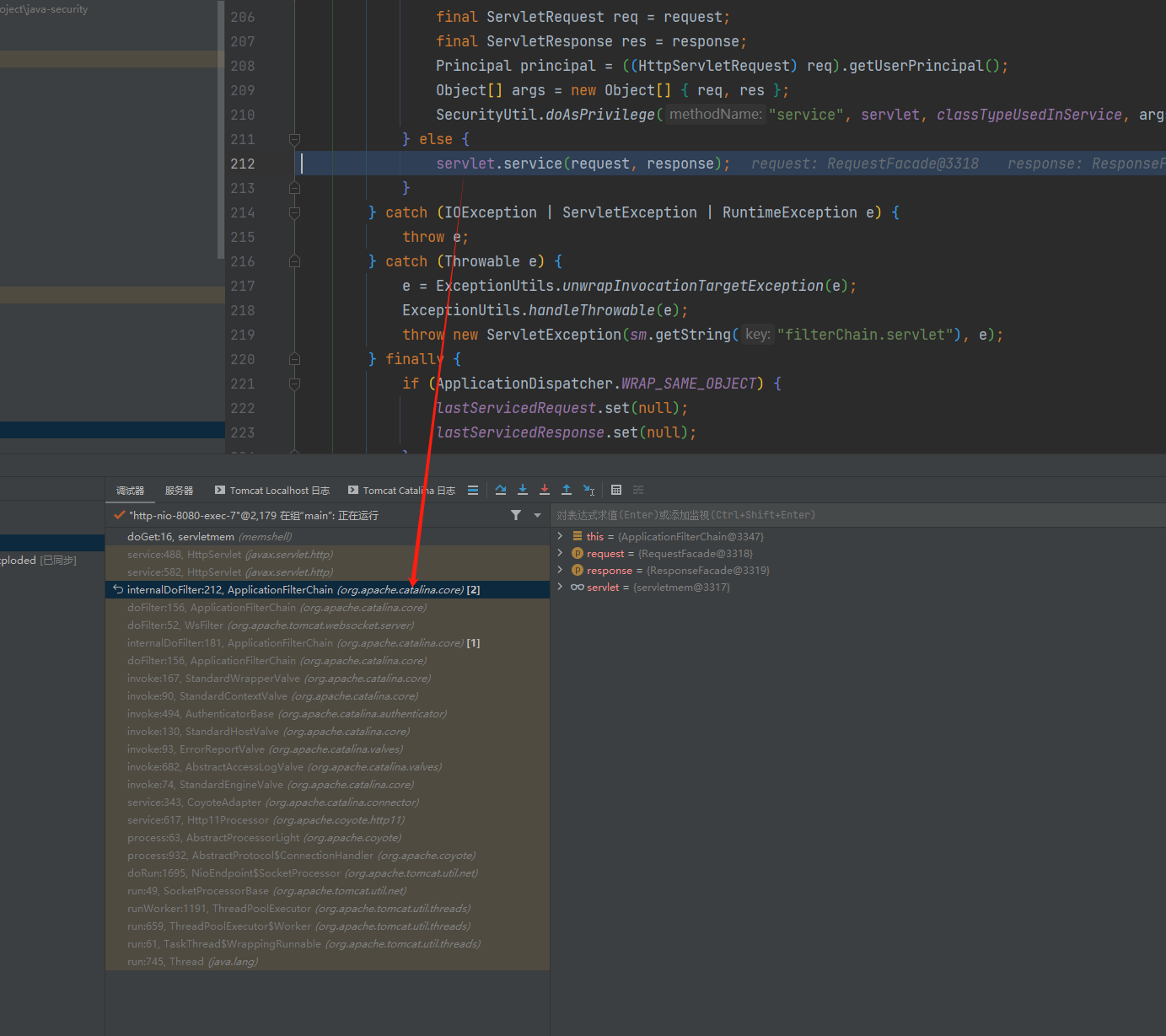Select frame internalDoFilter:212, ApplicationFilterChain
The width and height of the screenshot is (1166, 1036).
coord(327,590)
